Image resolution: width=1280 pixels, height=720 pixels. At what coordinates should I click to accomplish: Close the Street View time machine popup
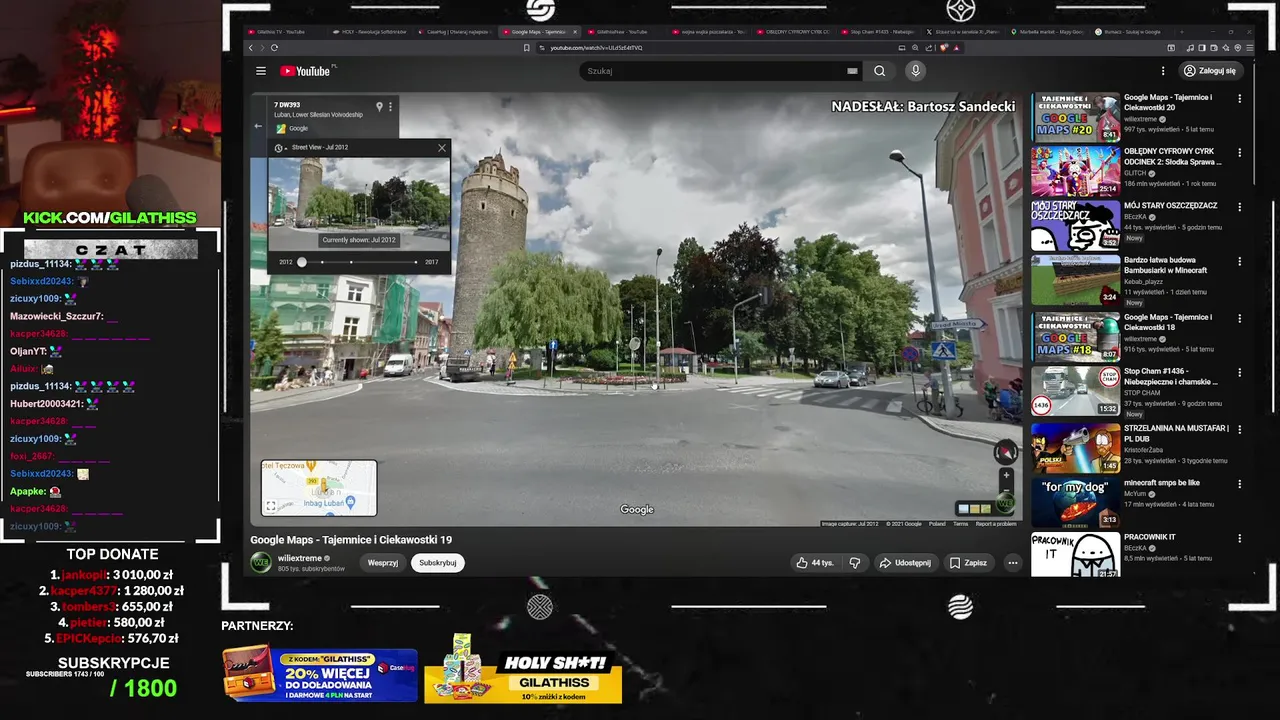pos(442,148)
